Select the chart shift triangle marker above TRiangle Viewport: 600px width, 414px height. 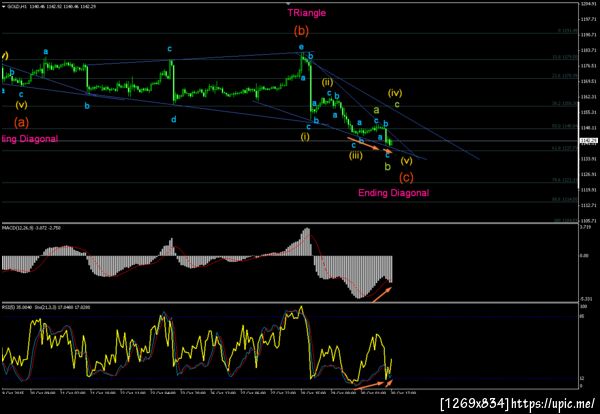pos(289,3)
